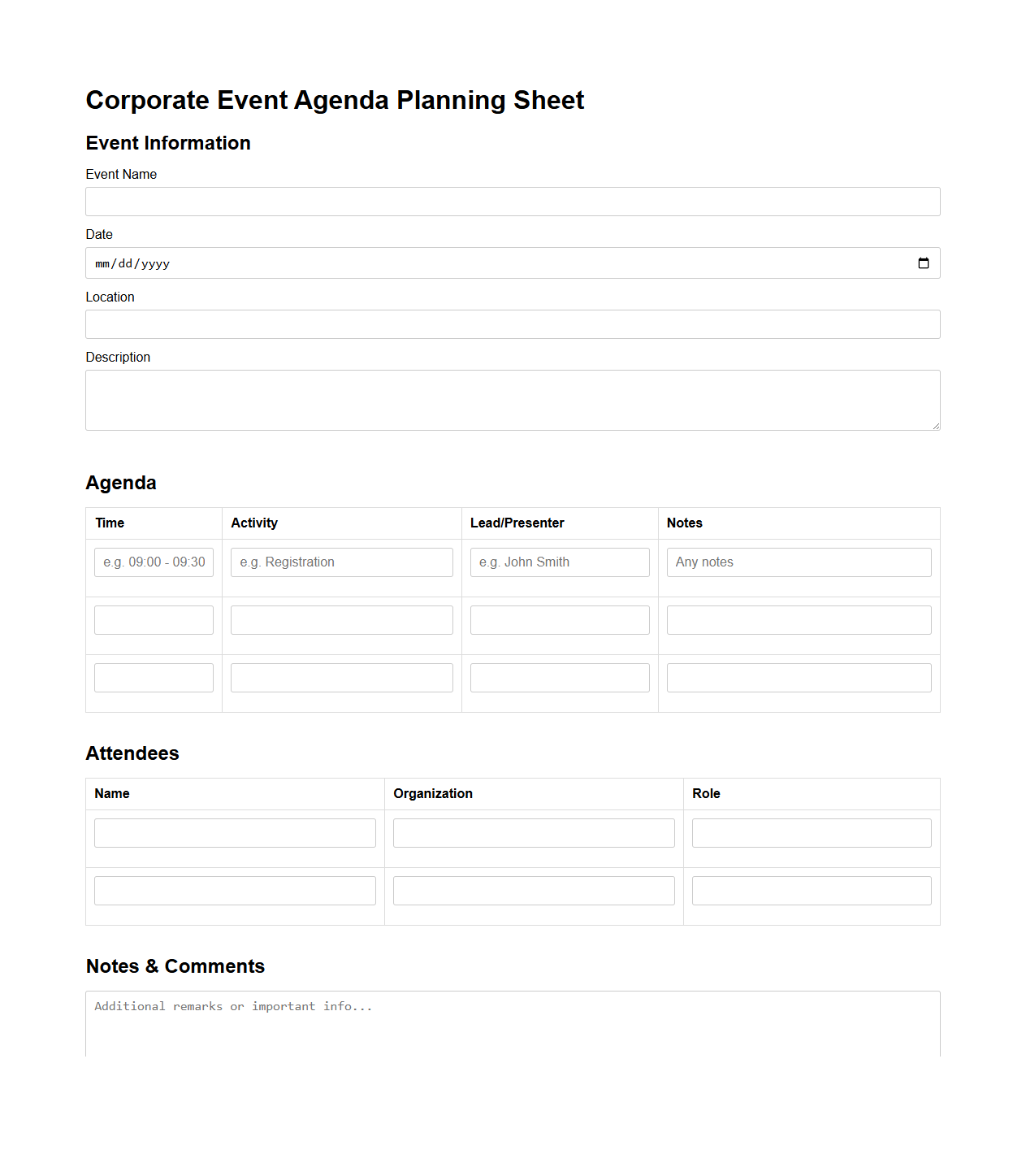Select the second row Activity field
This screenshot has height=1176, width=1026.
(341, 619)
